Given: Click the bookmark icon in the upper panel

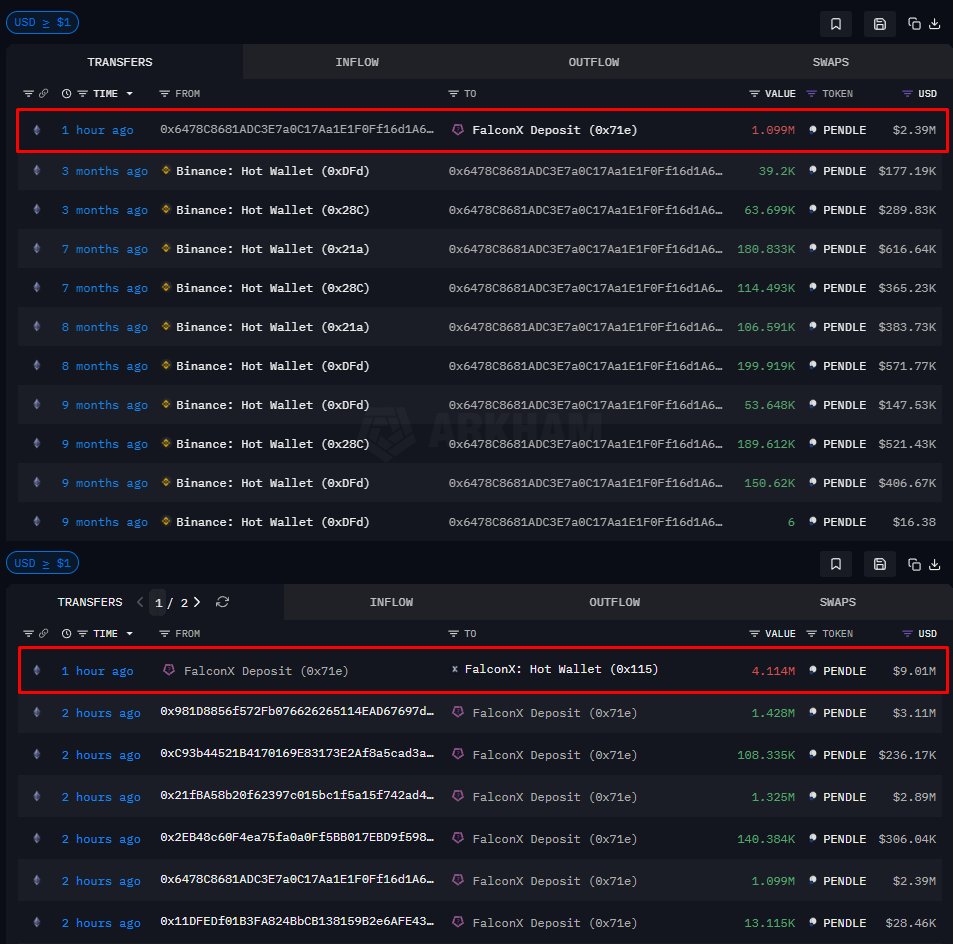Looking at the screenshot, I should pos(836,24).
